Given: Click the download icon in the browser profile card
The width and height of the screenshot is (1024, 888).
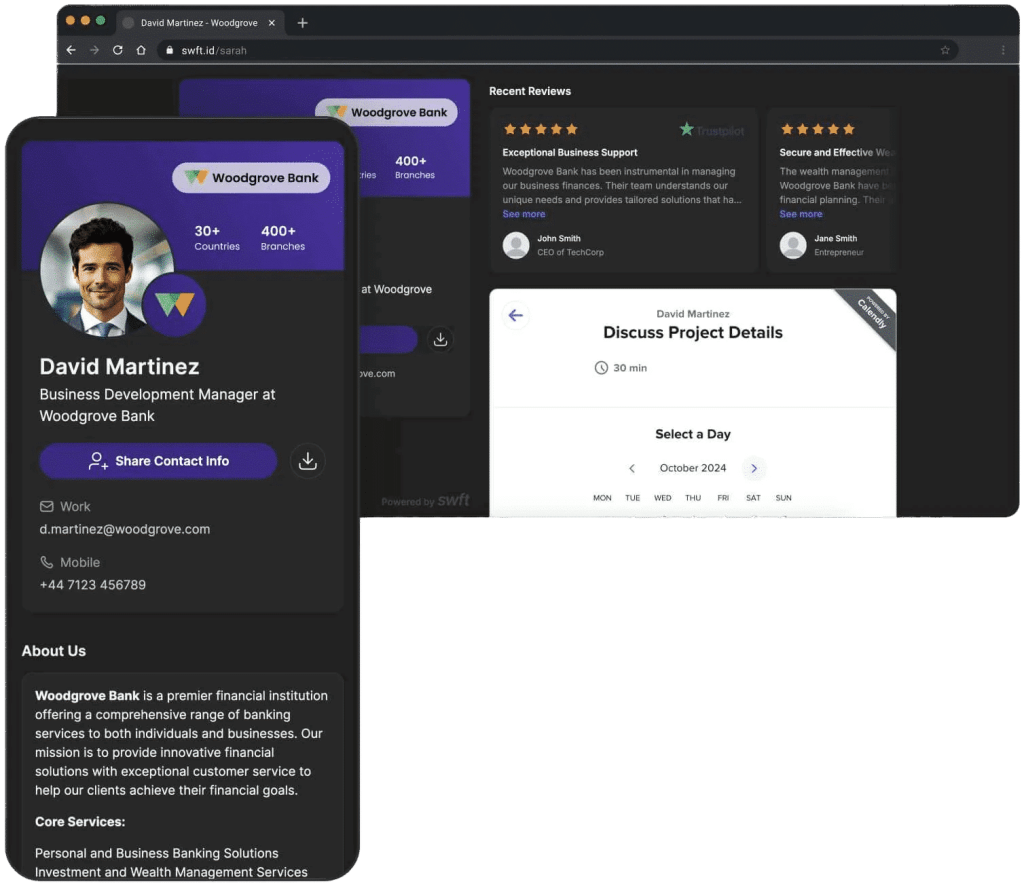Looking at the screenshot, I should pos(441,340).
